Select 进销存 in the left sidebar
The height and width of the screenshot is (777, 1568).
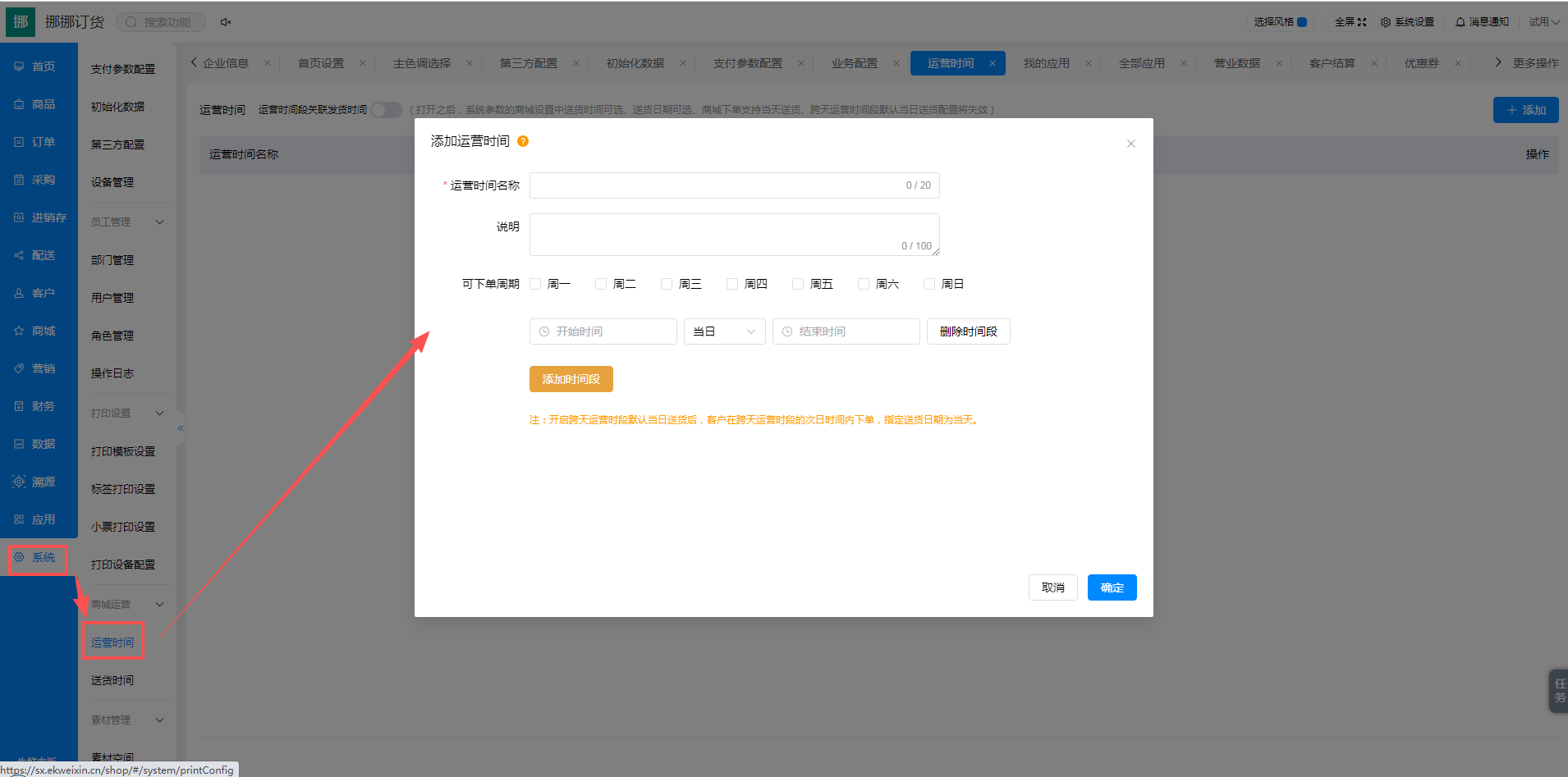click(39, 217)
